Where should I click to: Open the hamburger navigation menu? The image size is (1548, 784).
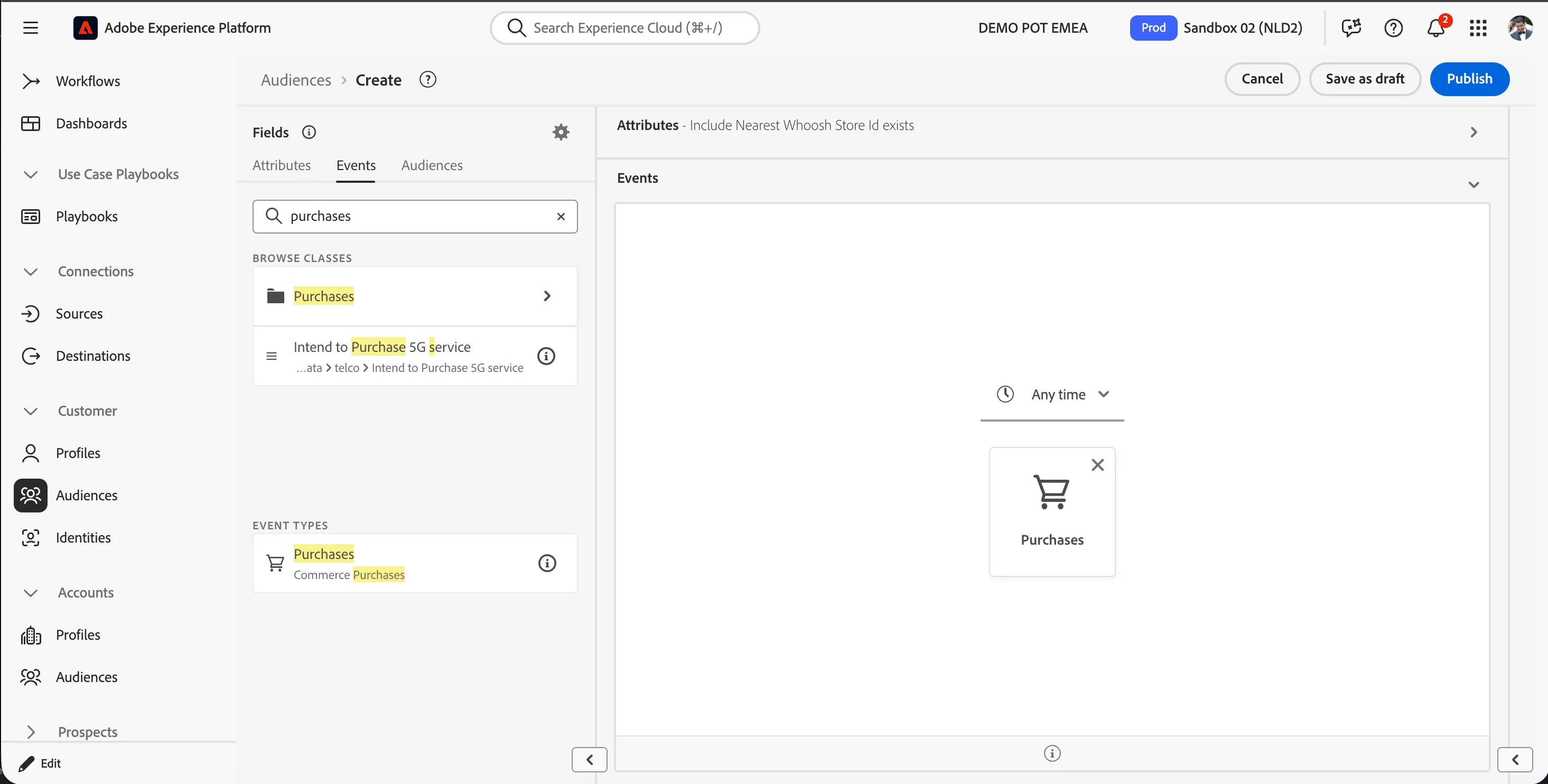pyautogui.click(x=31, y=27)
